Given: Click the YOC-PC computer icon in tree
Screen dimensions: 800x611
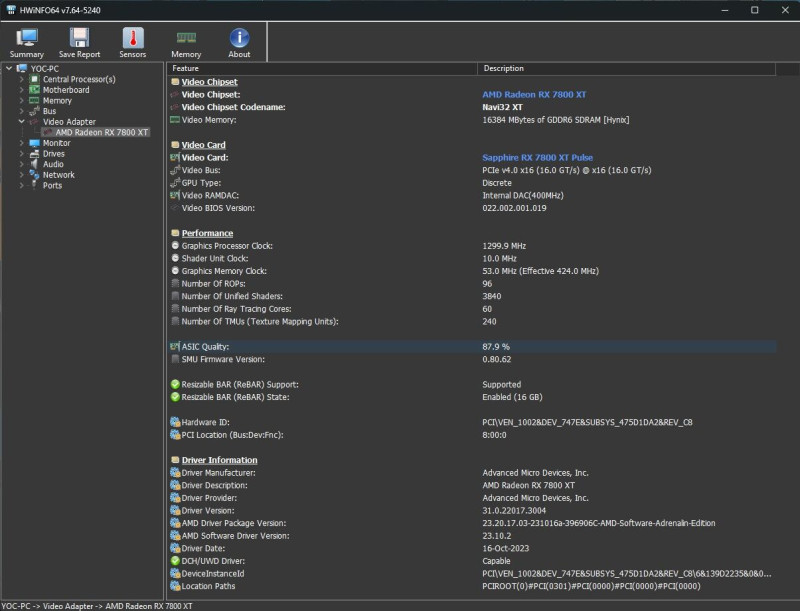Looking at the screenshot, I should pos(21,68).
